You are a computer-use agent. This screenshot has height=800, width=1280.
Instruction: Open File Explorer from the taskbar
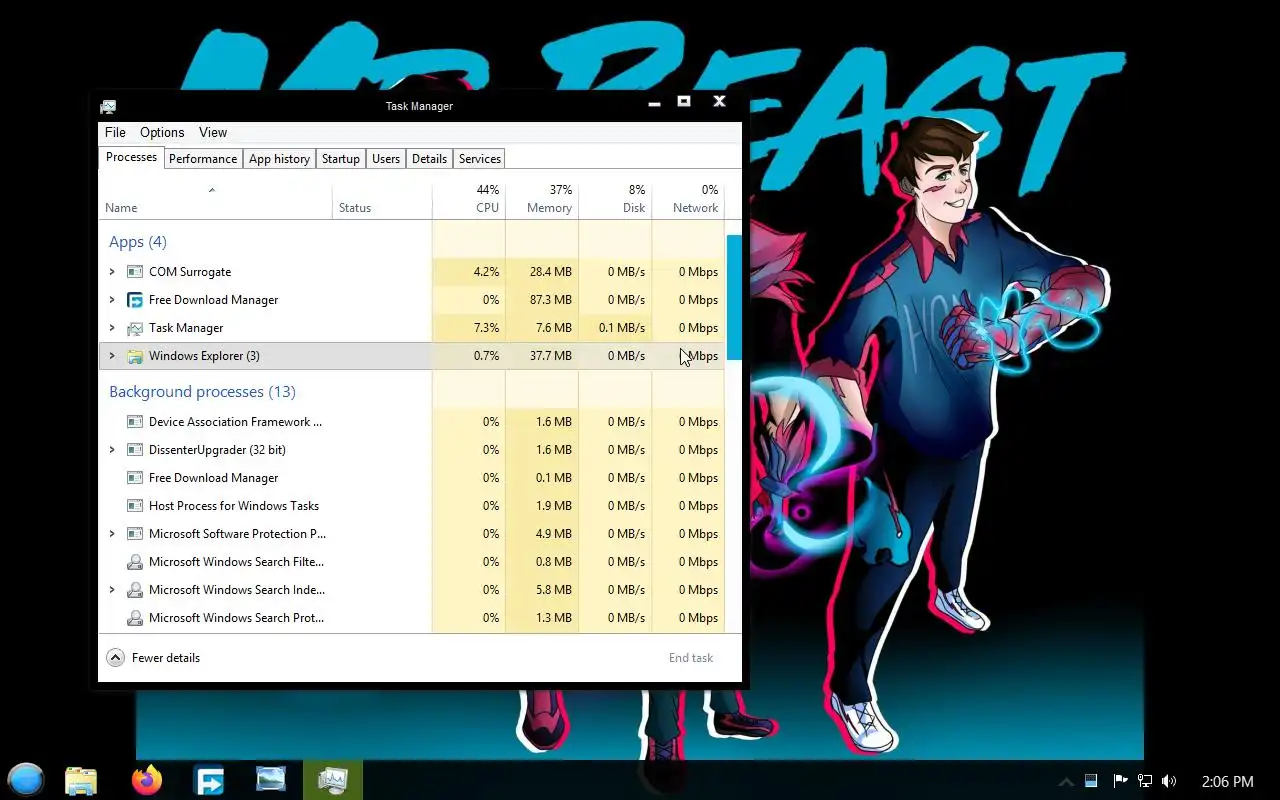[81, 780]
